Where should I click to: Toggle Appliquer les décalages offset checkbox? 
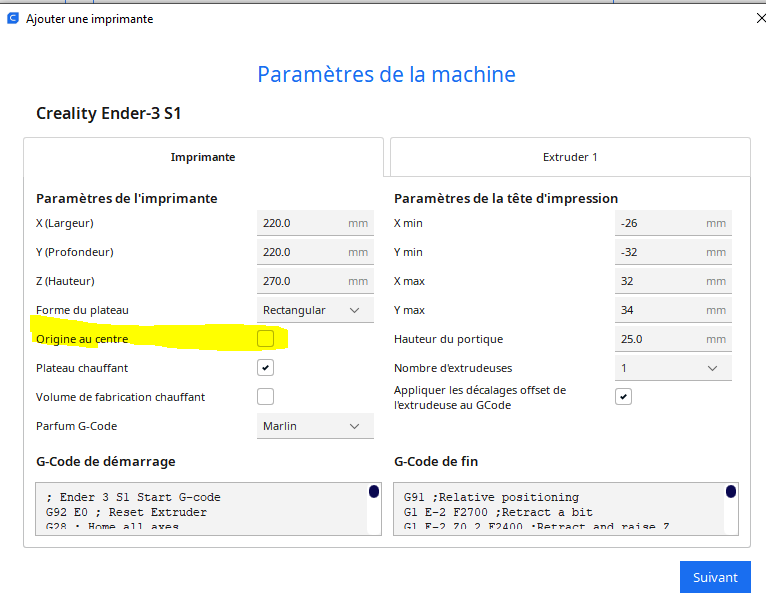[x=623, y=397]
